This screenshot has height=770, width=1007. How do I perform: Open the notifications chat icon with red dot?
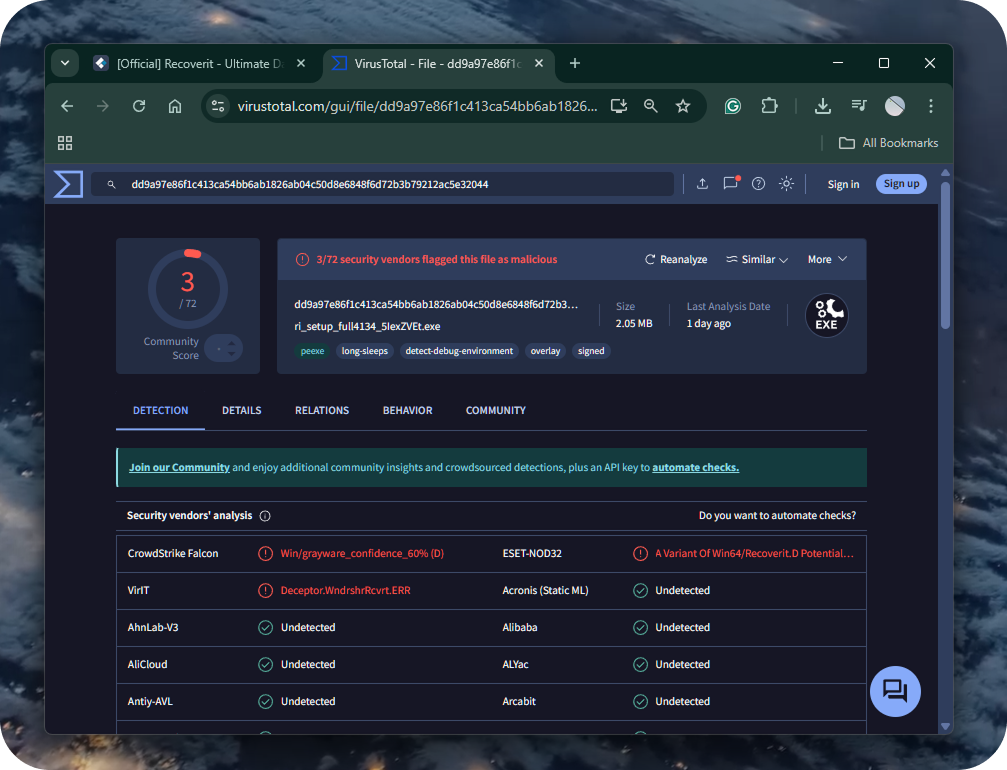click(731, 184)
